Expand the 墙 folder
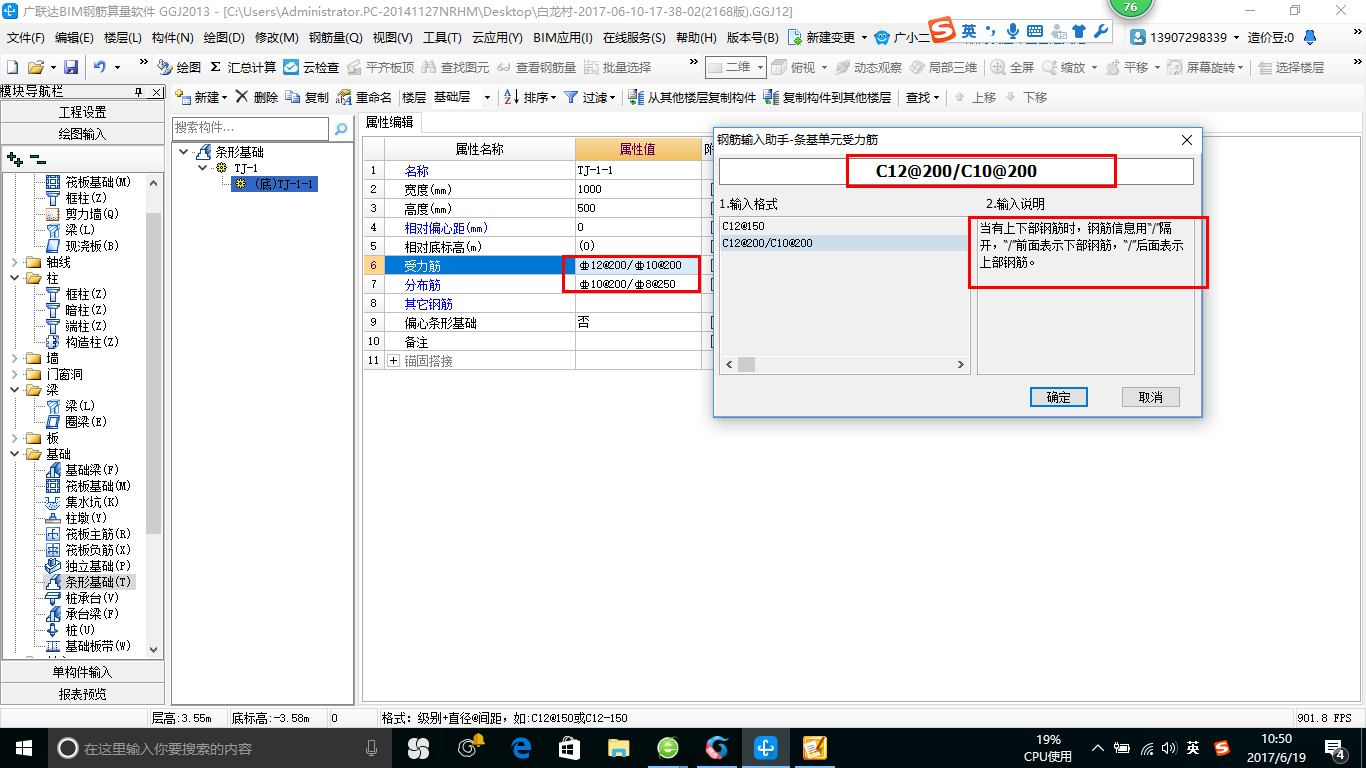The width and height of the screenshot is (1366, 768). (x=14, y=358)
